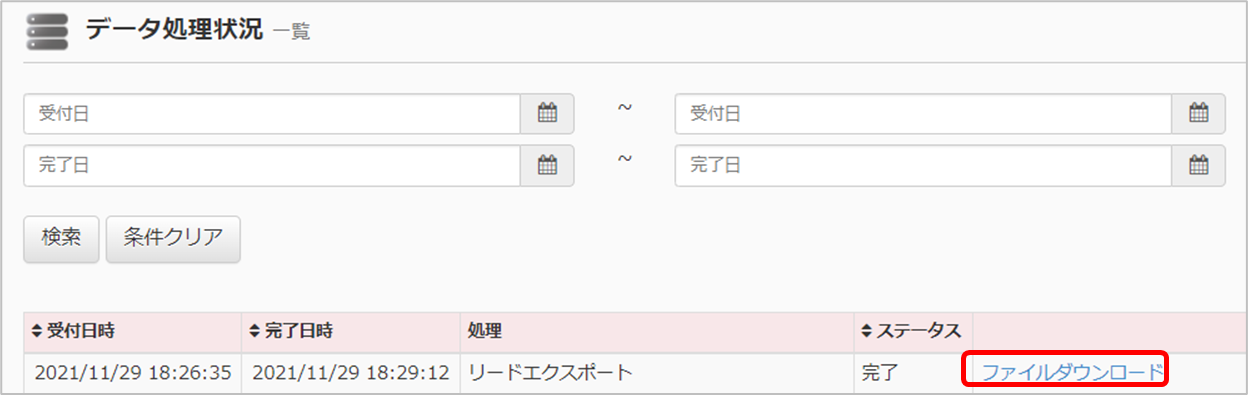The height and width of the screenshot is (395, 1248).
Task: Click the 2021/11/29 18:26:35 timestamp cell
Action: click(133, 373)
